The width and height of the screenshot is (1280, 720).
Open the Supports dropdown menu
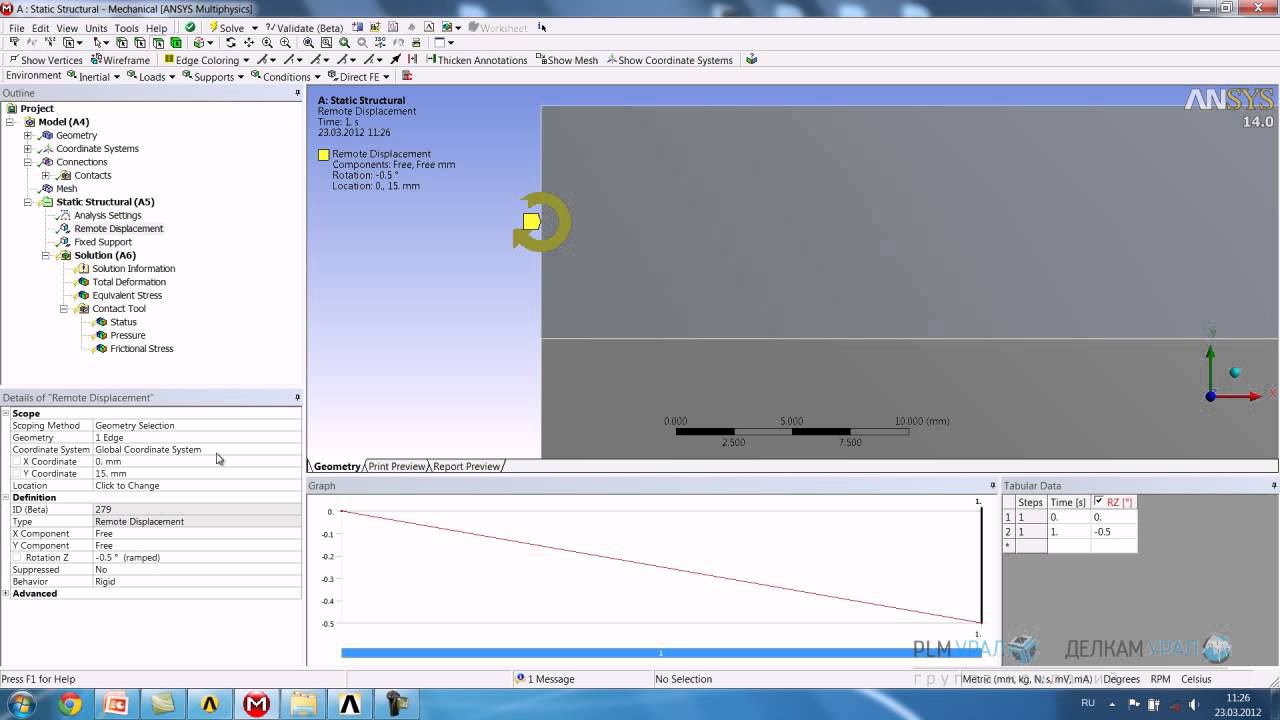213,77
